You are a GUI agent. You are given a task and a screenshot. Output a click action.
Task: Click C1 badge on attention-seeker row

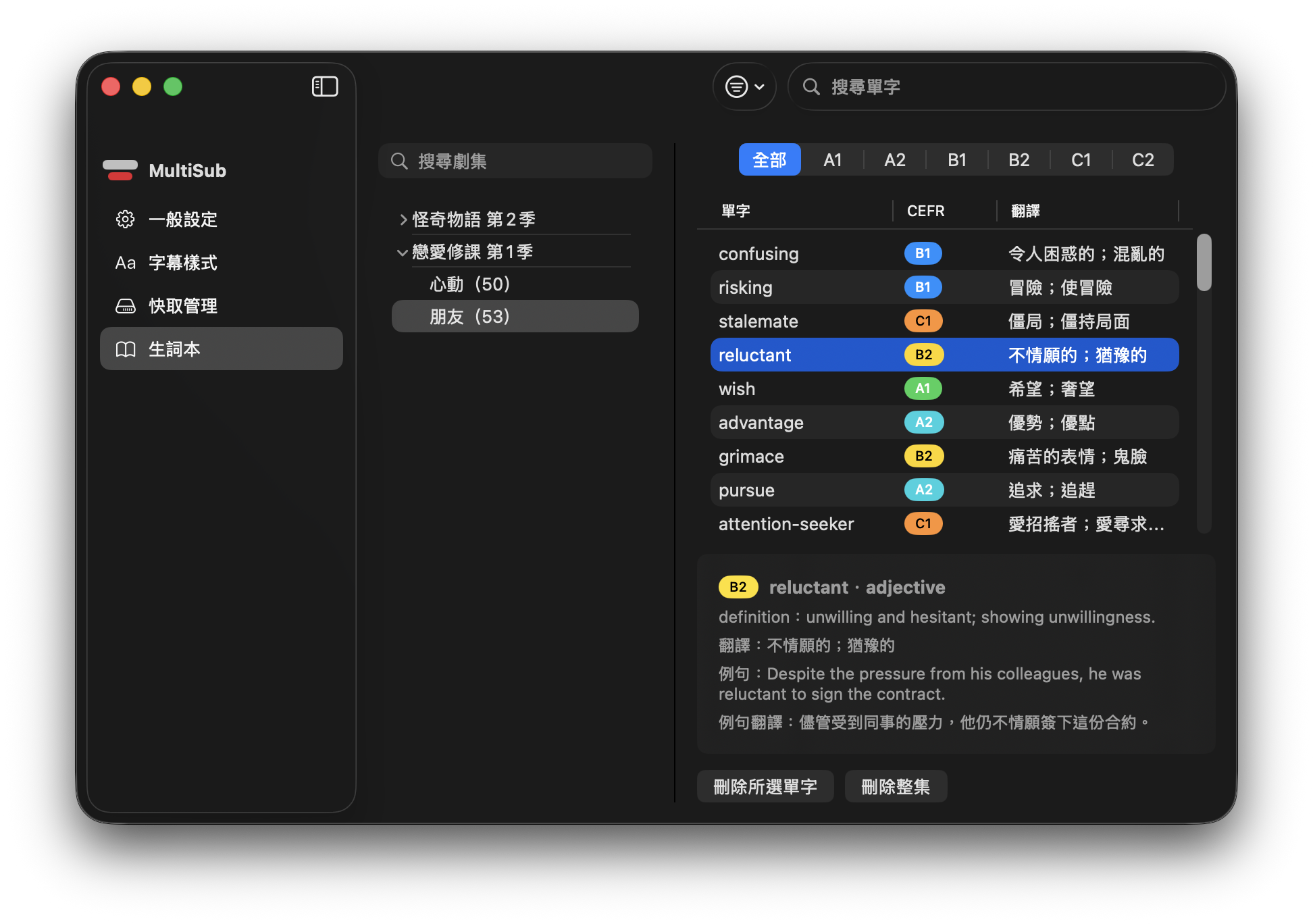pos(923,523)
